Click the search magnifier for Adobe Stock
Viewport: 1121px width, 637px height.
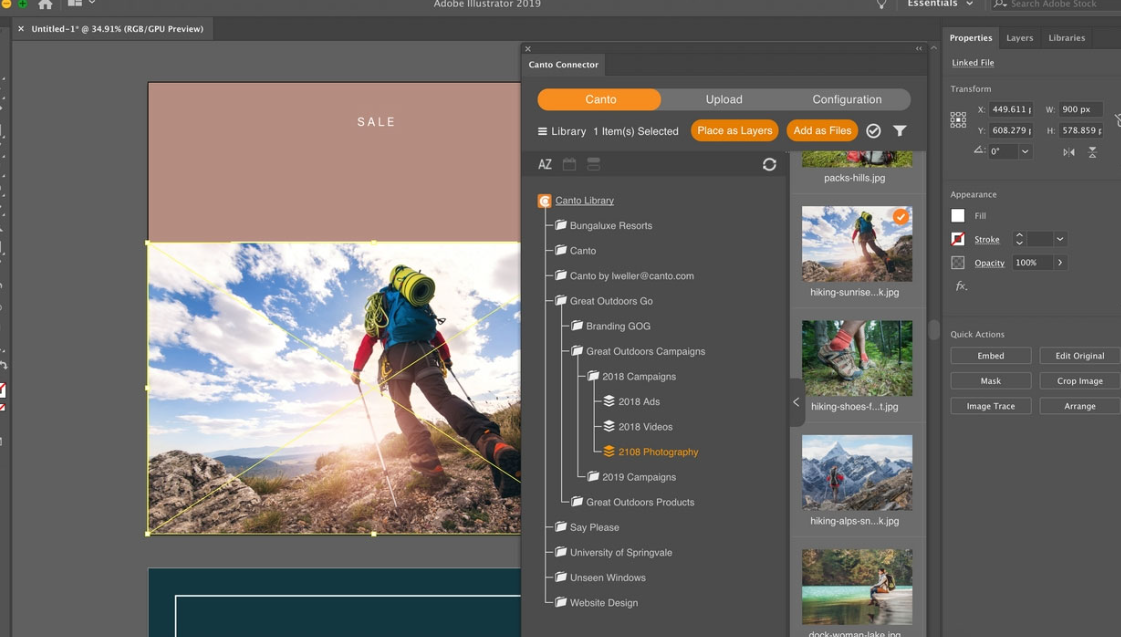999,4
